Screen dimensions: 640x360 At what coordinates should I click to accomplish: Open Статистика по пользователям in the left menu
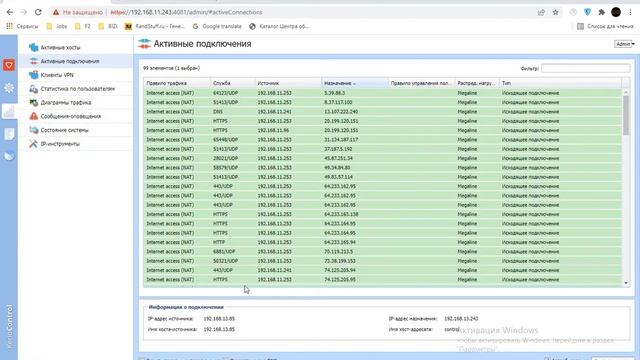point(78,89)
